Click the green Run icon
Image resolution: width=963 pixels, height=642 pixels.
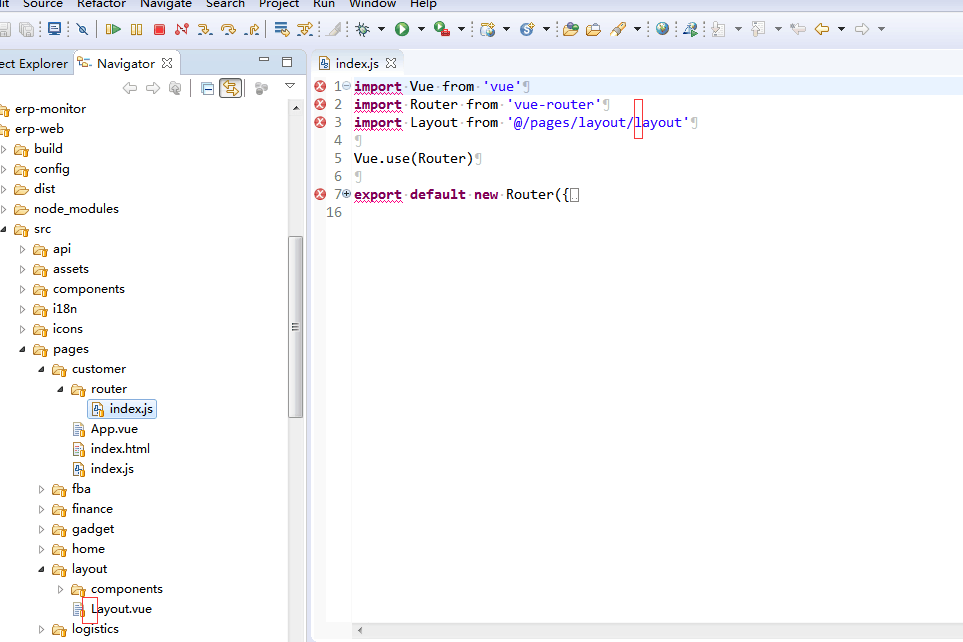[x=402, y=29]
